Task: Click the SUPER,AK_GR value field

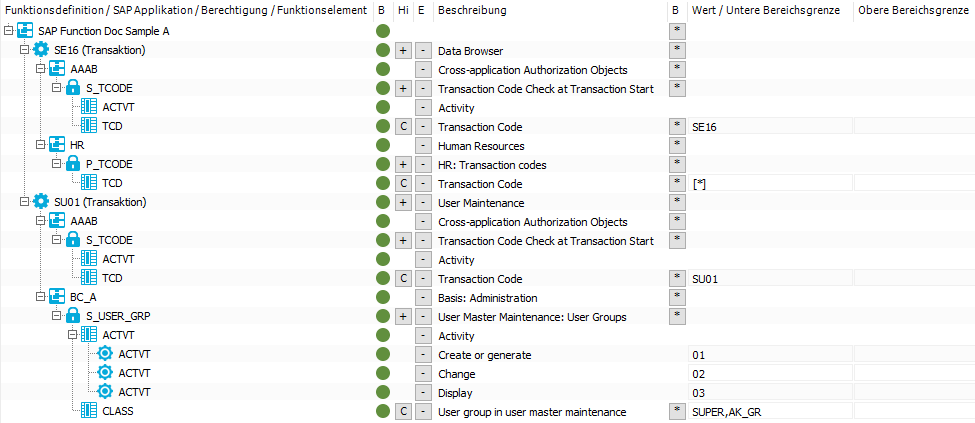Action: 770,411
